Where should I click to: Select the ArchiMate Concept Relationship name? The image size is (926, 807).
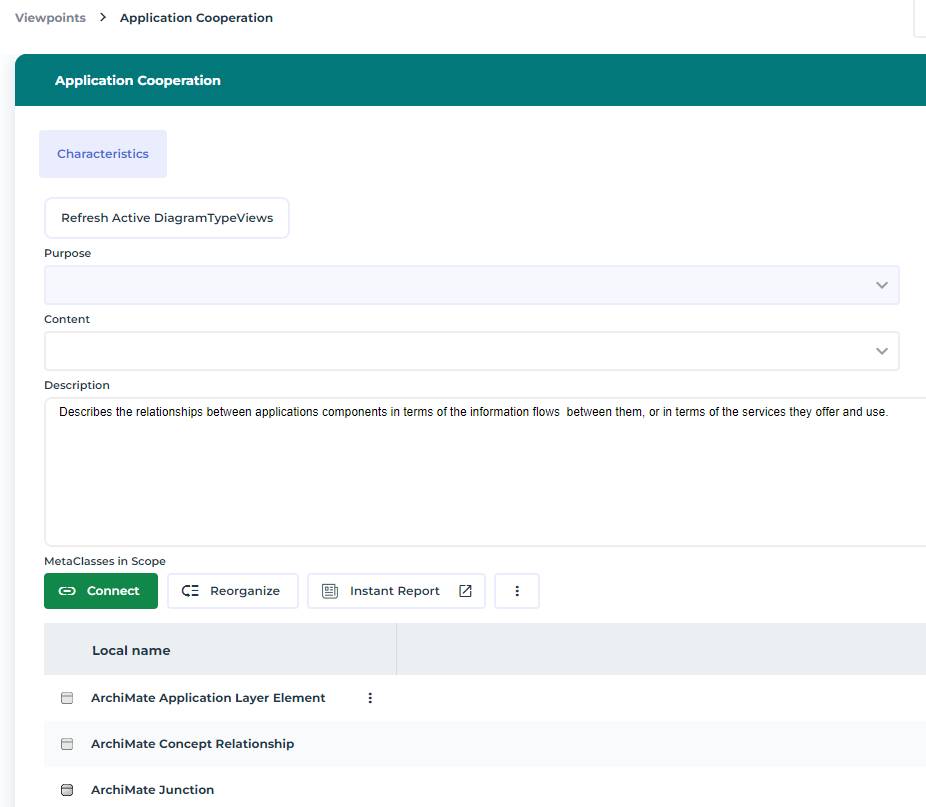pyautogui.click(x=192, y=744)
